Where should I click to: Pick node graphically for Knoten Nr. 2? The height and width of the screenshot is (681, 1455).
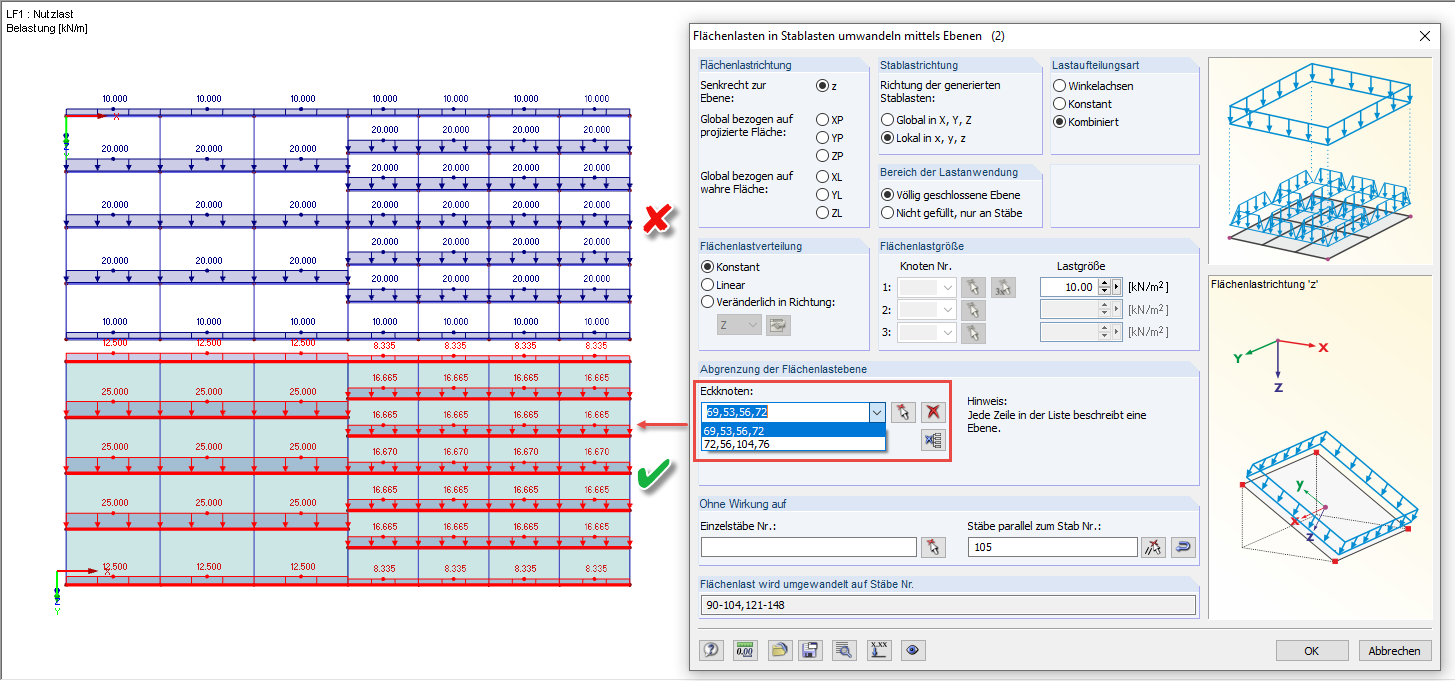(972, 310)
